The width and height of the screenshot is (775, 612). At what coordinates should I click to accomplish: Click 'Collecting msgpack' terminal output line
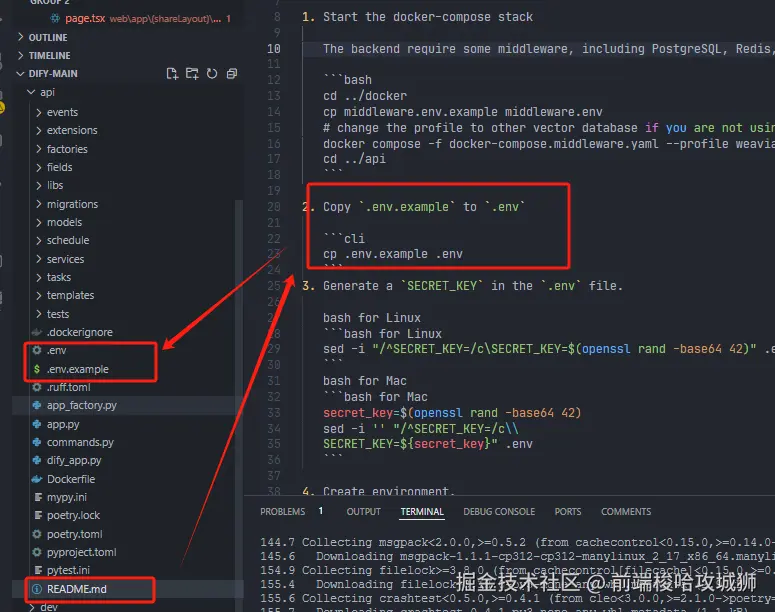point(517,542)
